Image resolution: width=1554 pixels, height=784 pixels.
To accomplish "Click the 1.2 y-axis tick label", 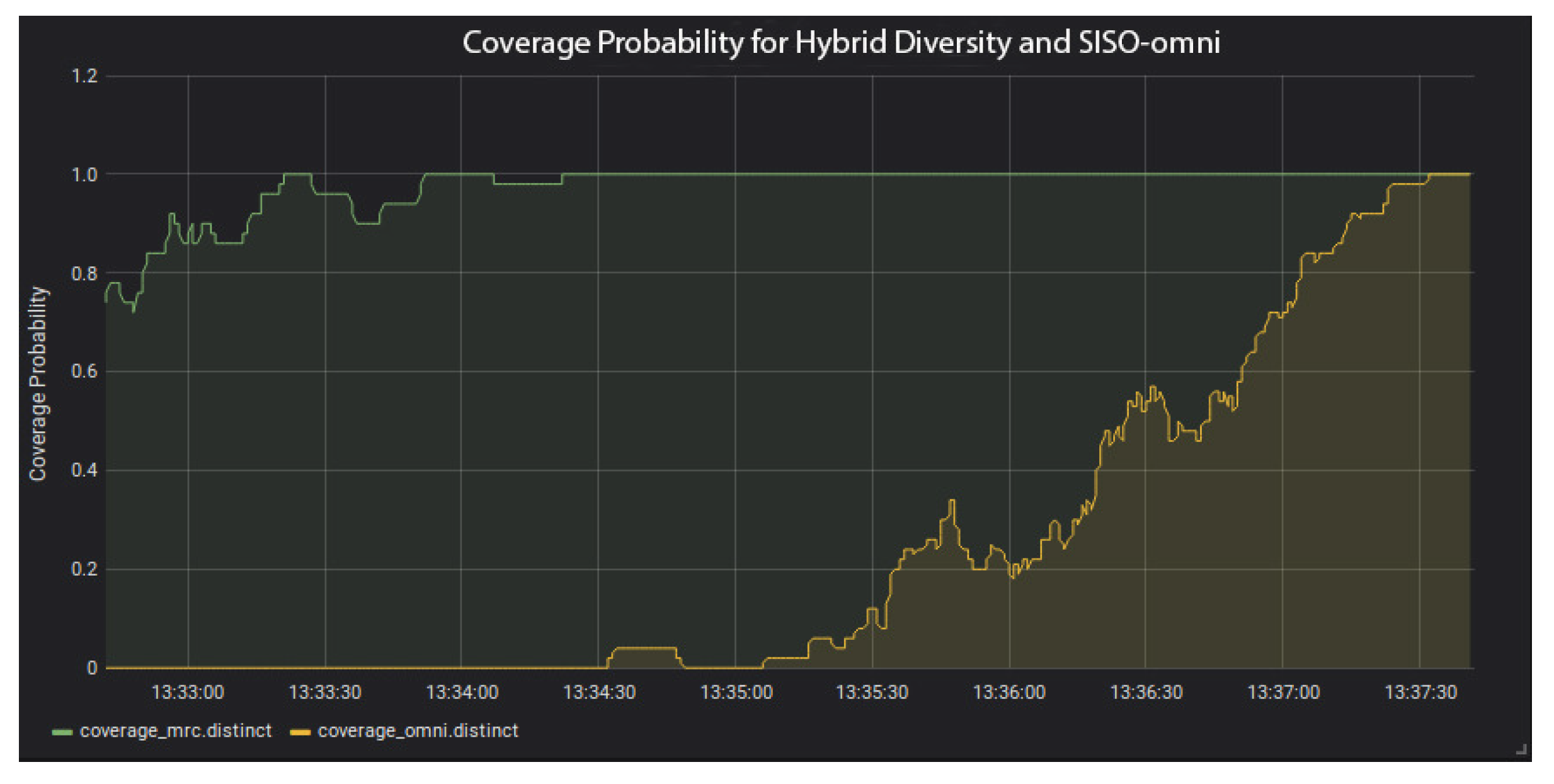I will [84, 76].
